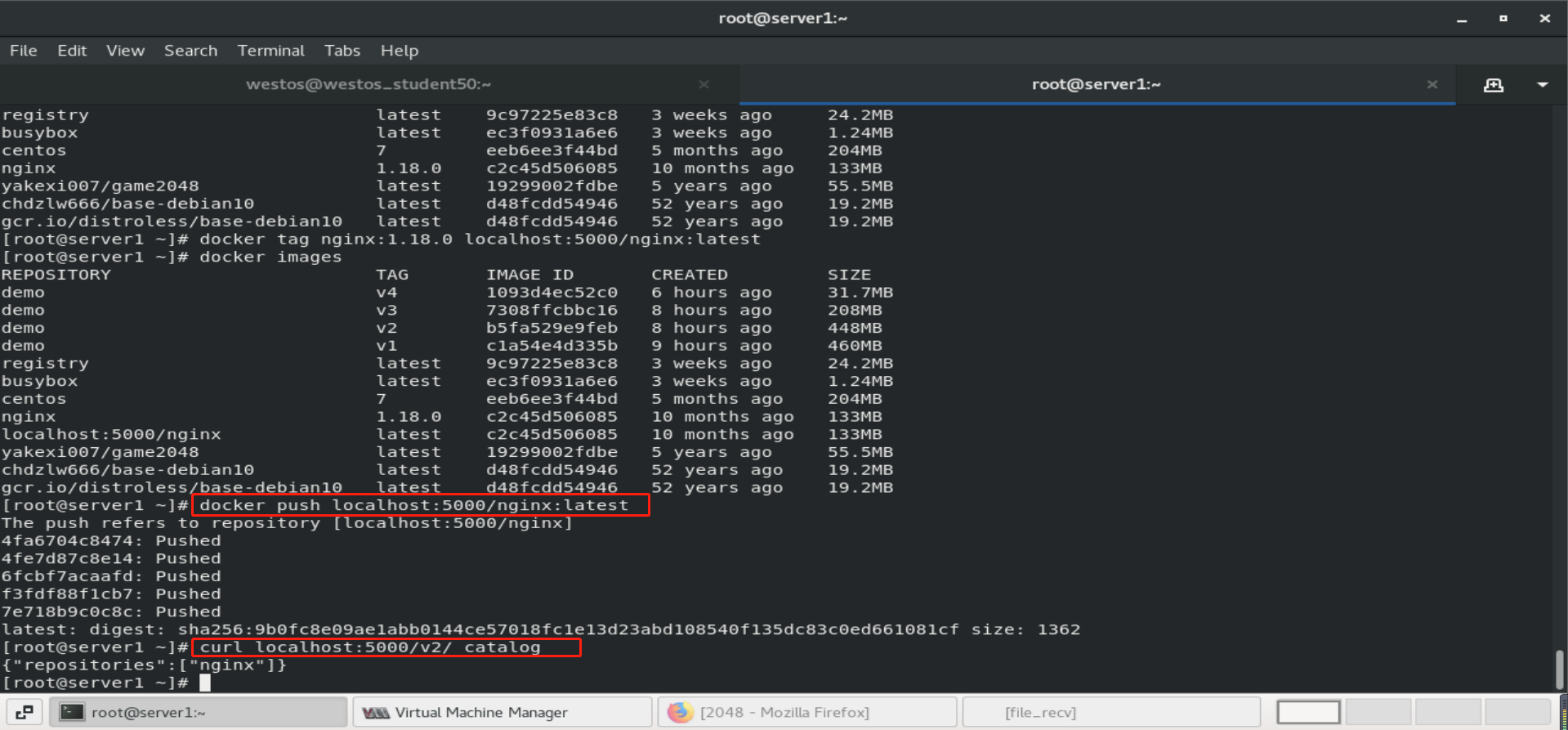Switch to the last workspace in switcher
The height and width of the screenshot is (730, 1568).
pos(1518,712)
